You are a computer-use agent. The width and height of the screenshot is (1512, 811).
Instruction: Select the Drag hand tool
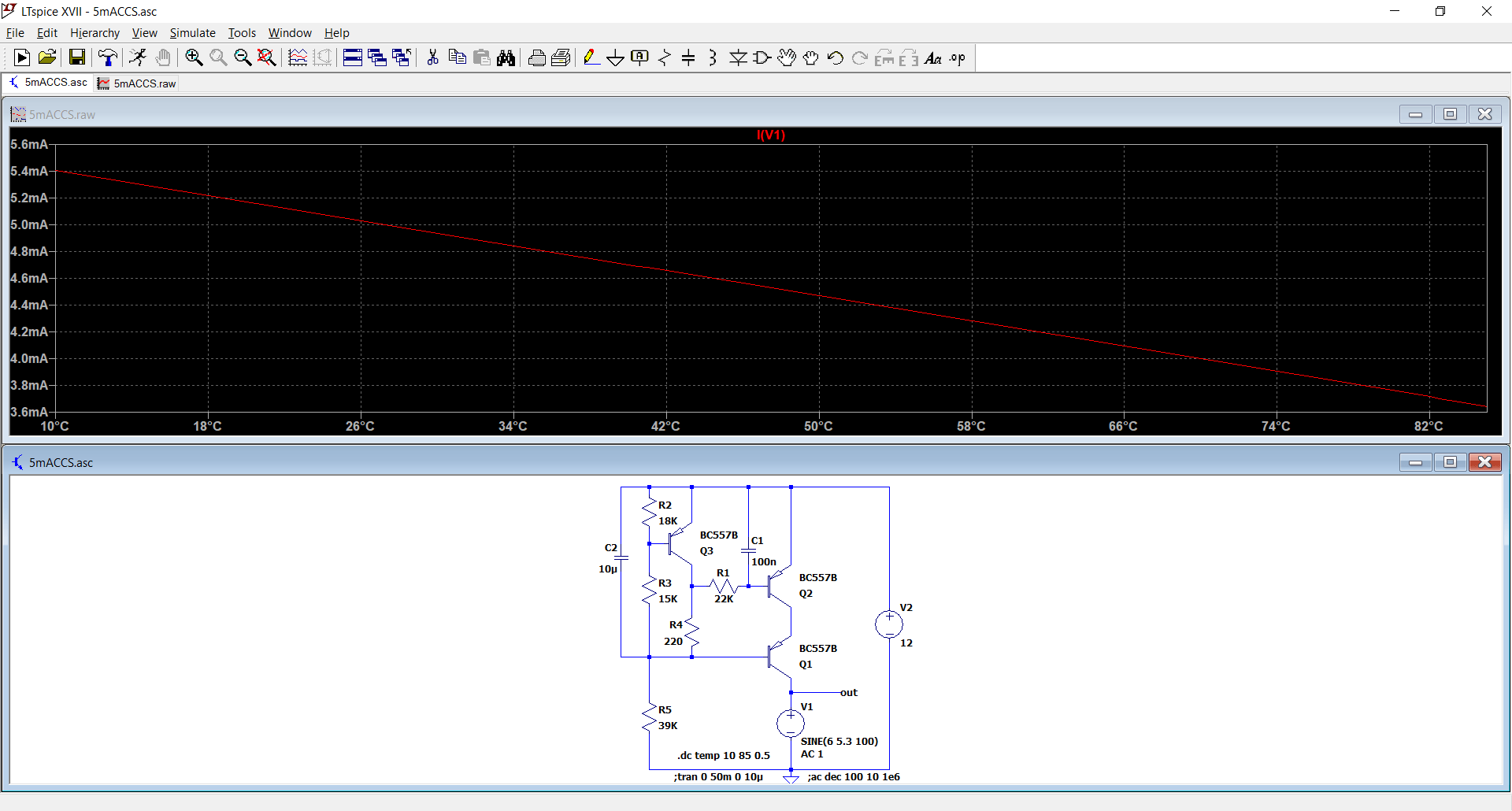(811, 57)
